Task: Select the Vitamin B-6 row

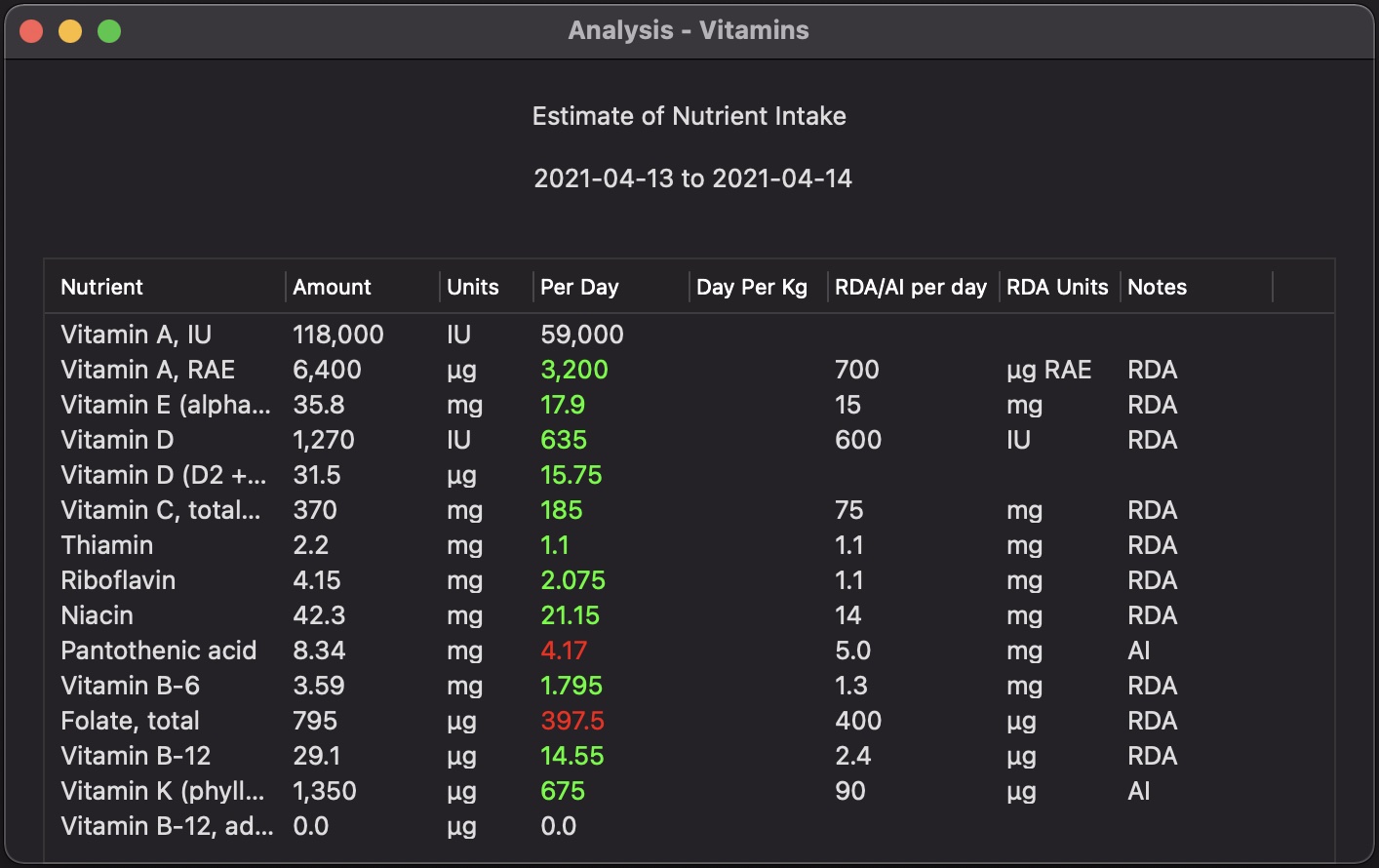Action: coord(130,686)
